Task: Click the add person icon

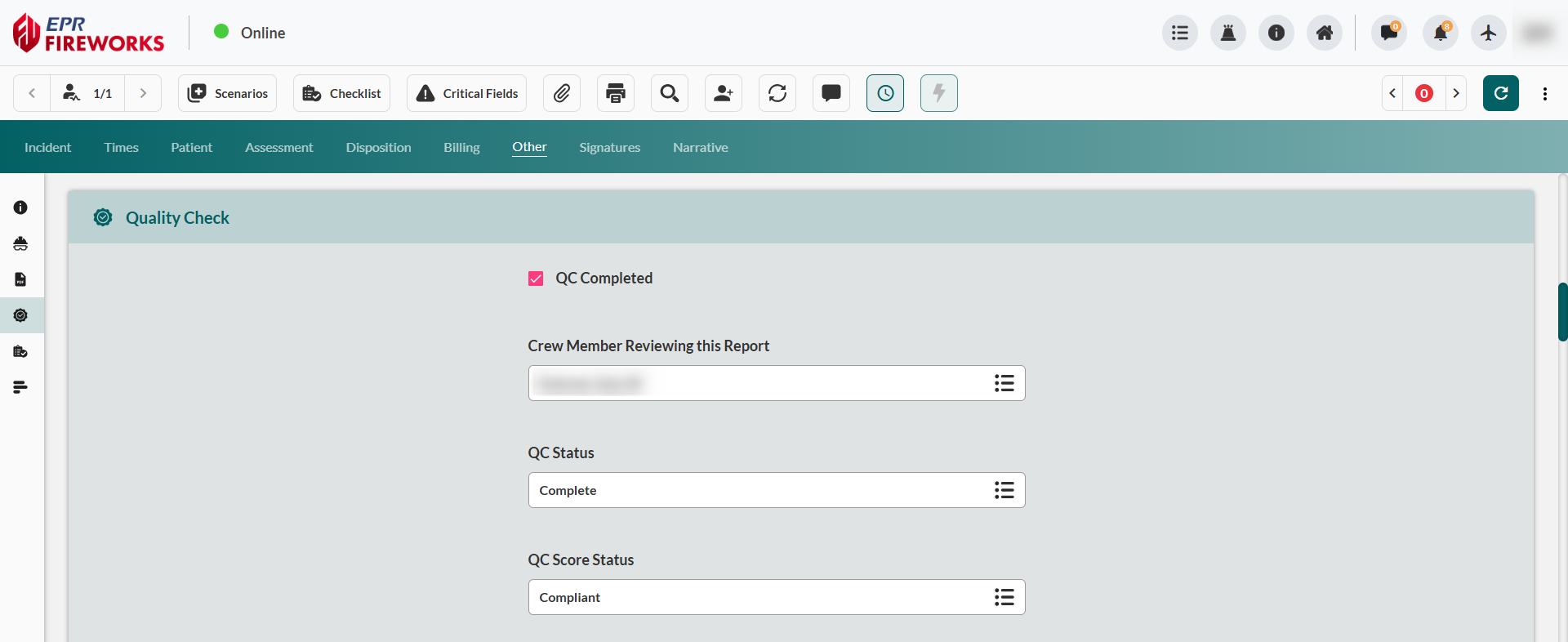Action: [x=724, y=93]
